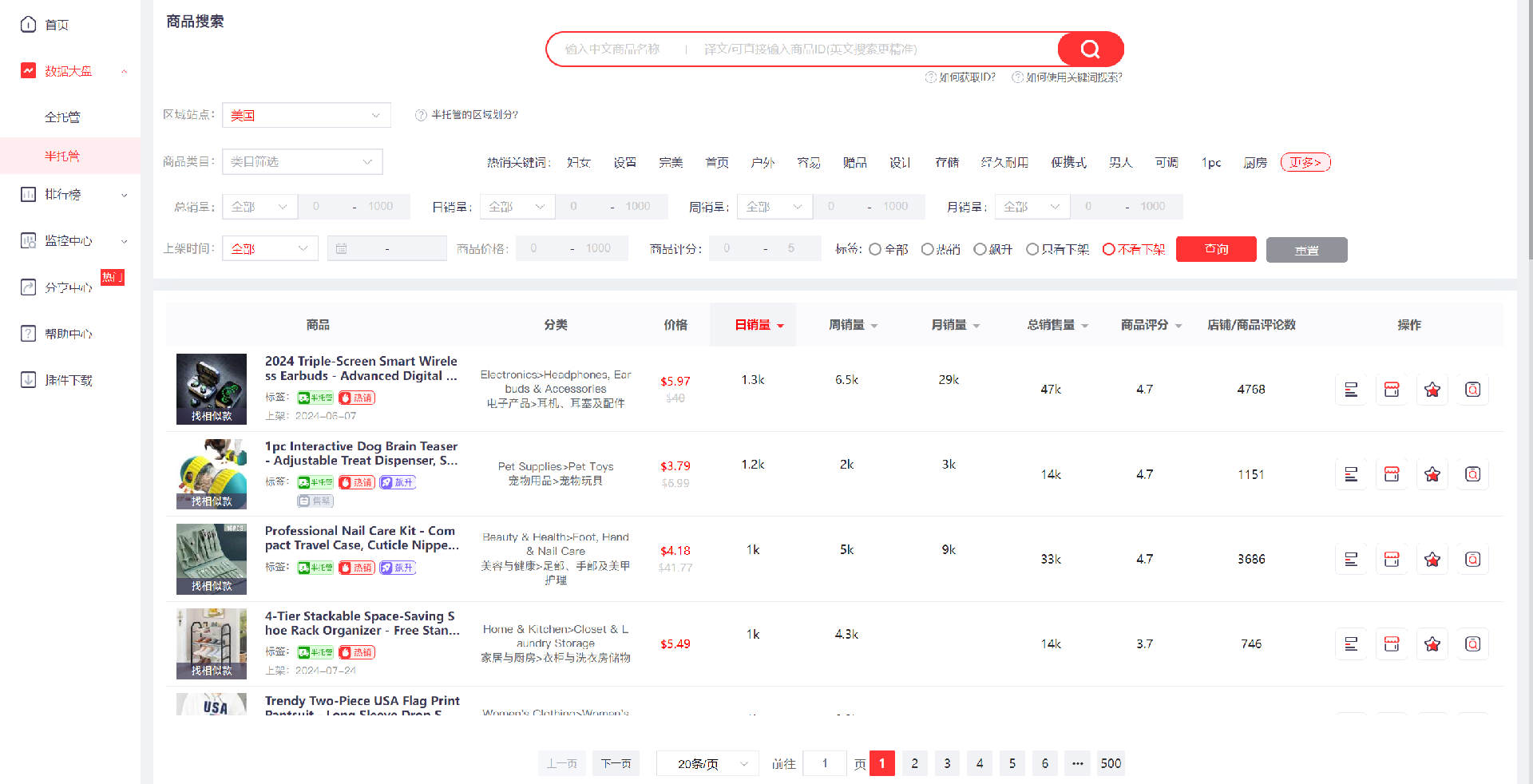Open image search icon for Earbuds row

point(1473,390)
